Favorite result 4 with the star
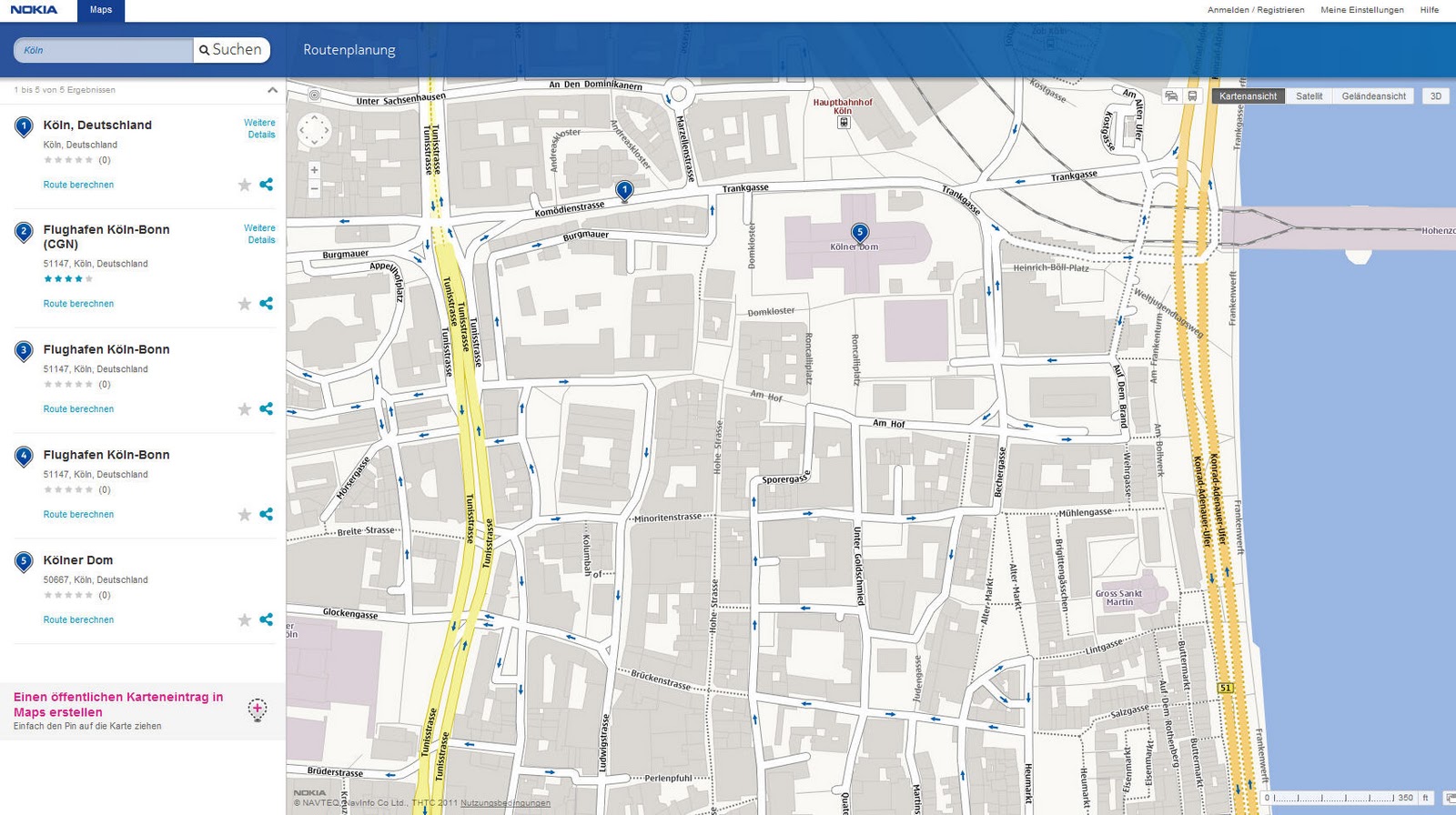Screen dimensions: 1456x815 244,515
